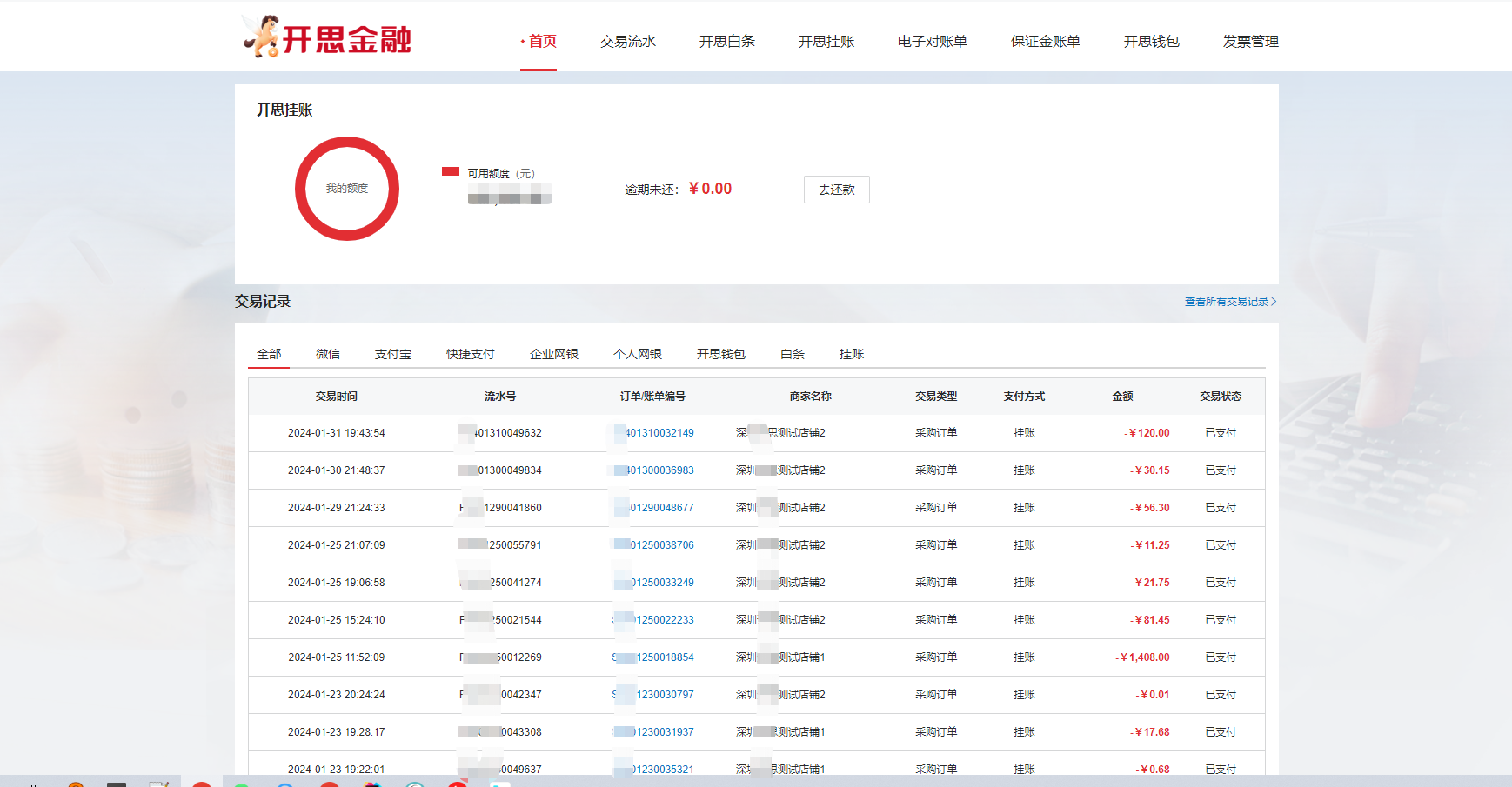1512x787 pixels.
Task: Open order number ending 1250022233
Action: pos(653,620)
